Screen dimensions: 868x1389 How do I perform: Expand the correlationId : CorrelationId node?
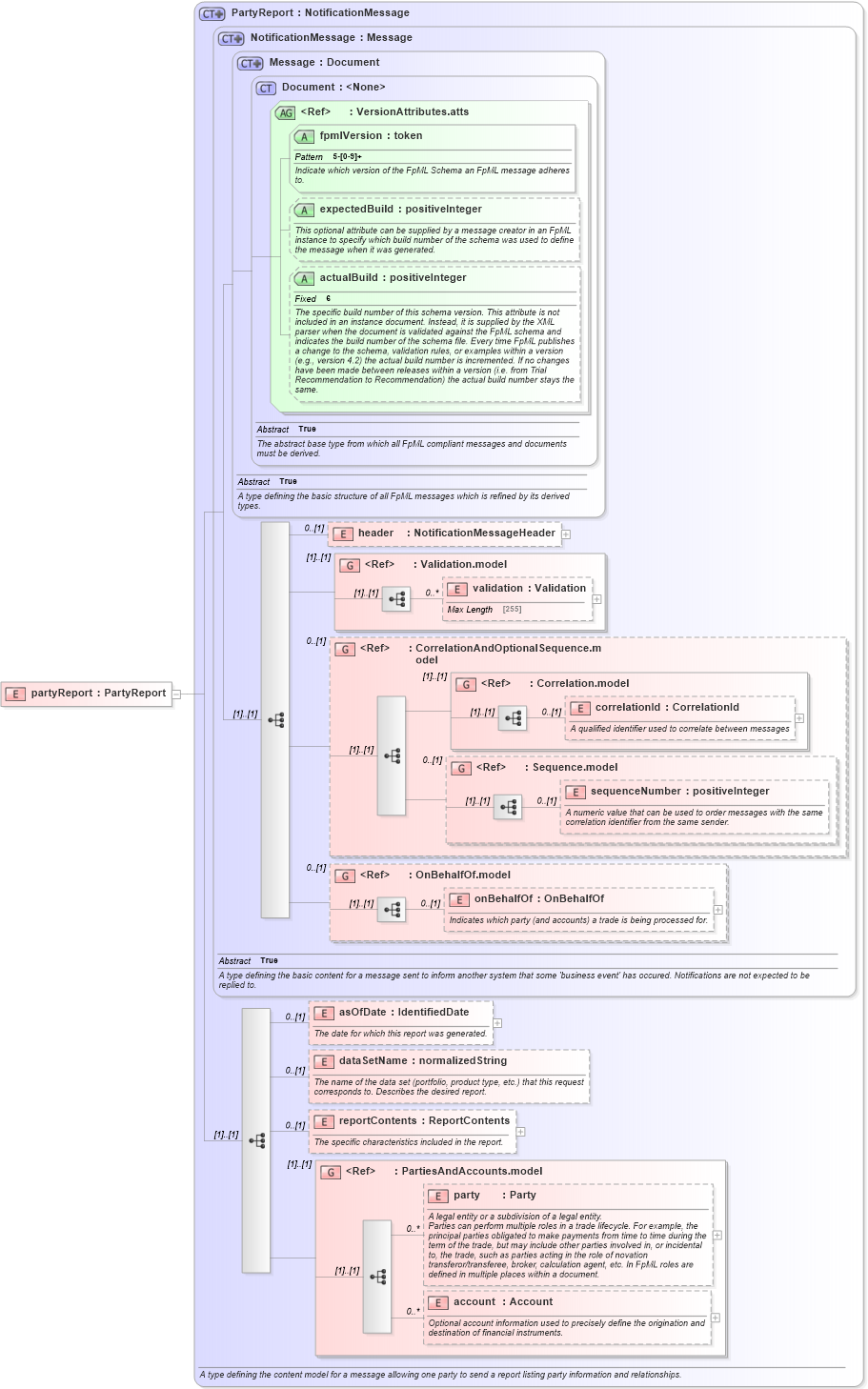(x=799, y=718)
